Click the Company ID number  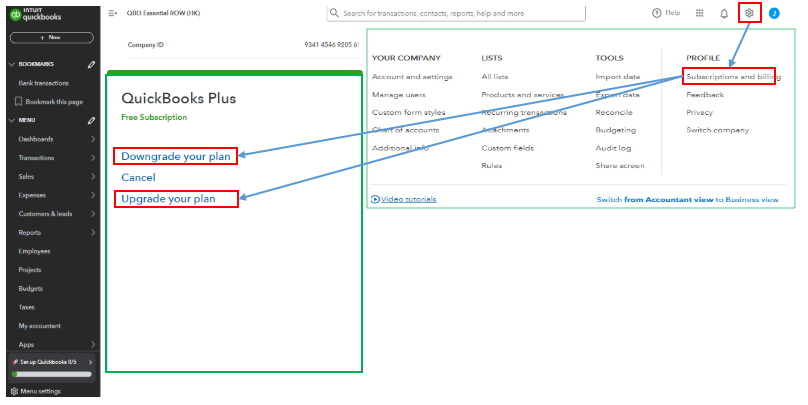331,45
